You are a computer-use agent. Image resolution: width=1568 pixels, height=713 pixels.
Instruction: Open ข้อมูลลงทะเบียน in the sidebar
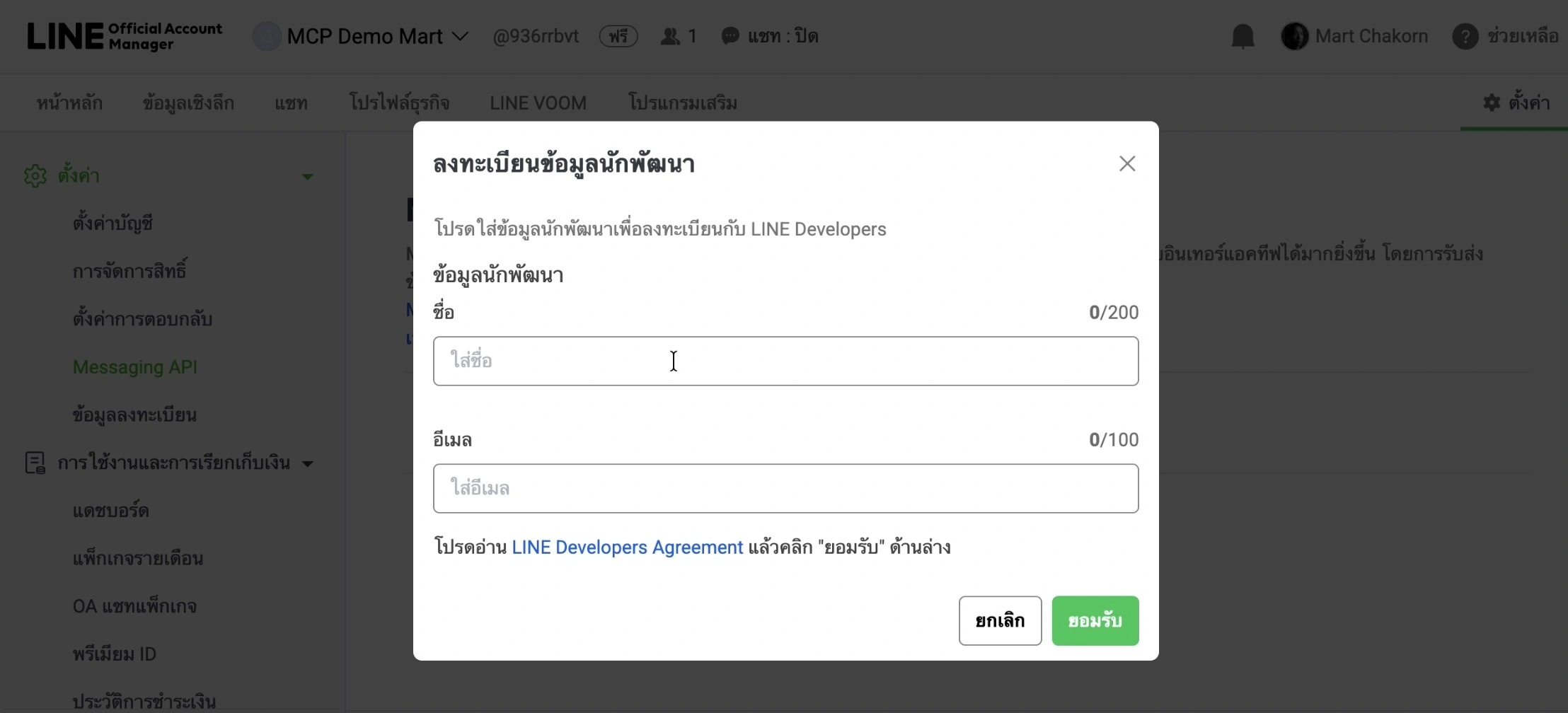134,415
